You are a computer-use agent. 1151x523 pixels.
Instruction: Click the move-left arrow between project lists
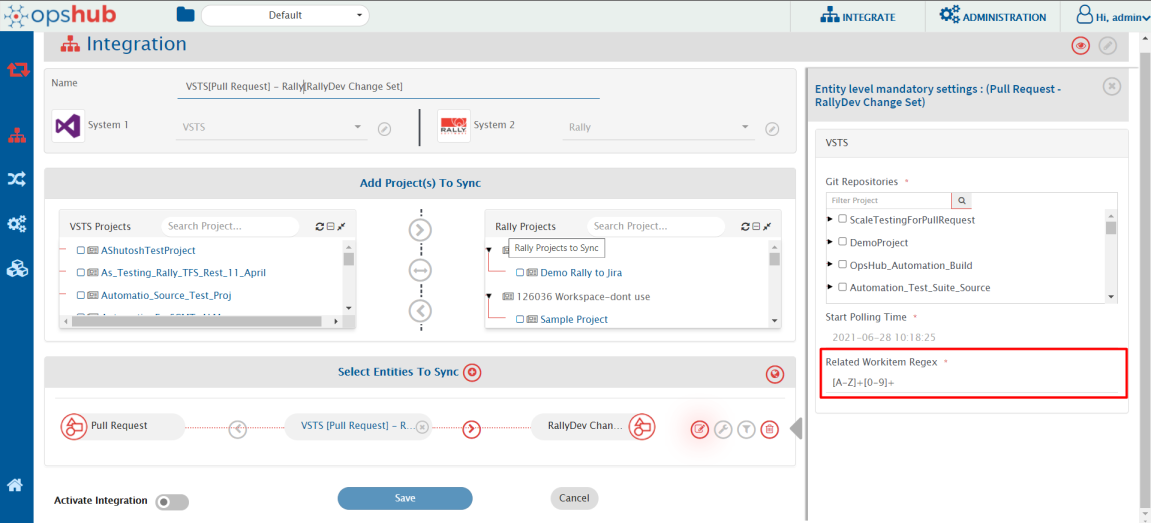tap(421, 310)
